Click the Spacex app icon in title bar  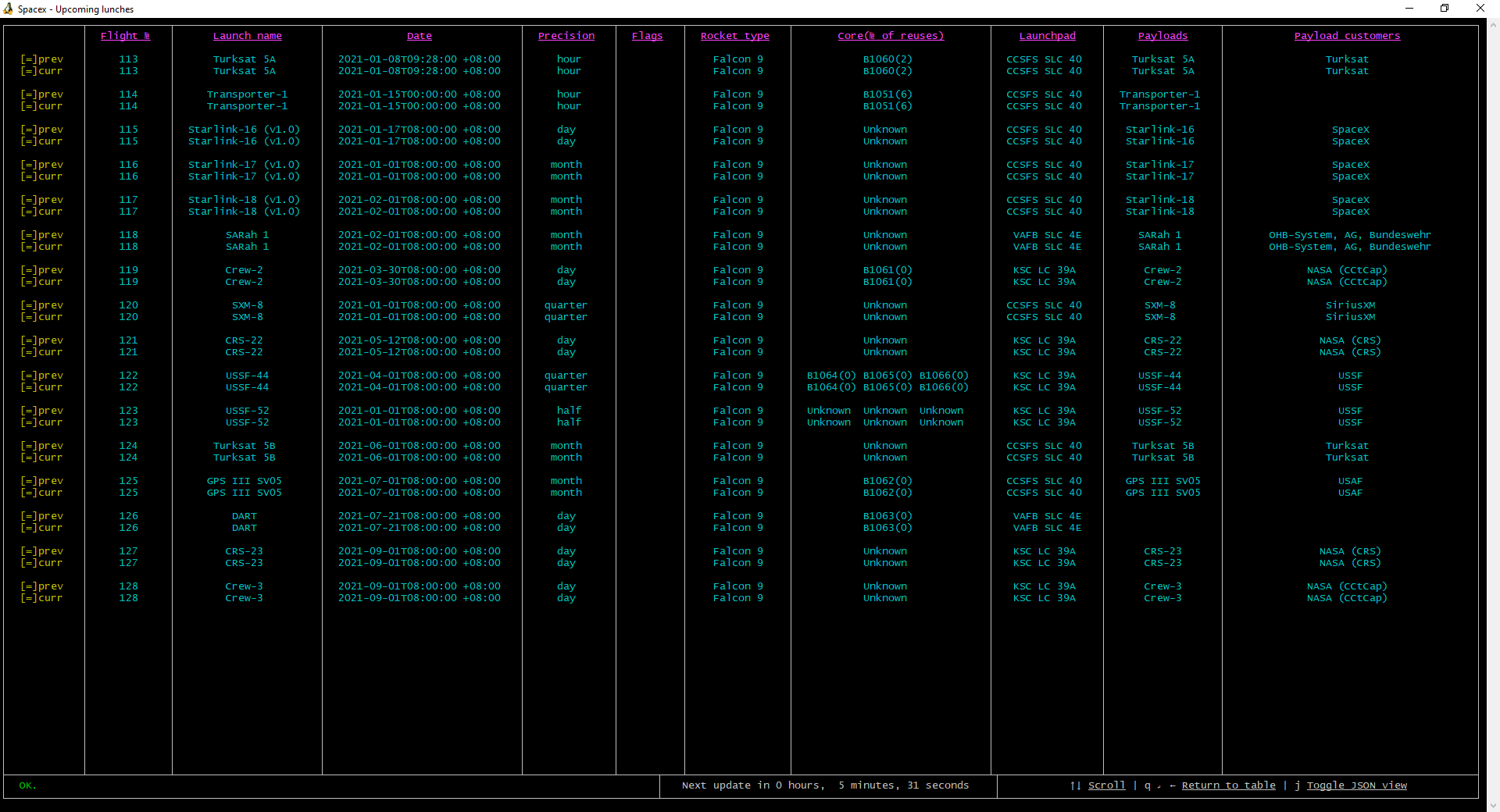tap(9, 9)
